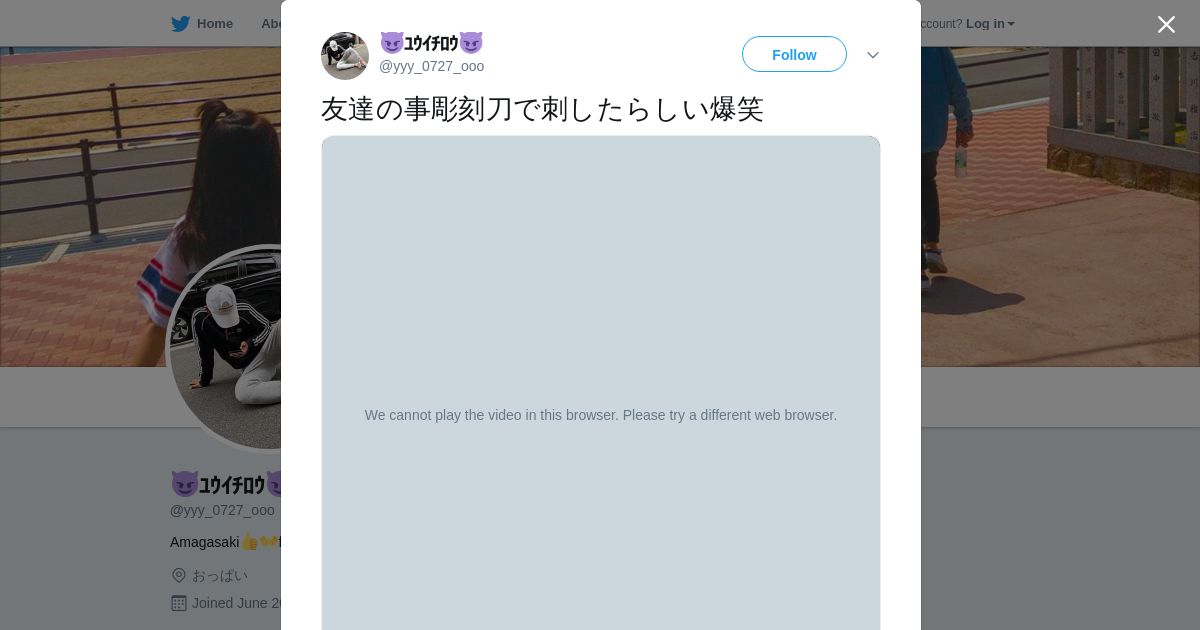Open the tweet author's small avatar
Screen dimensions: 1200x630
[x=345, y=56]
